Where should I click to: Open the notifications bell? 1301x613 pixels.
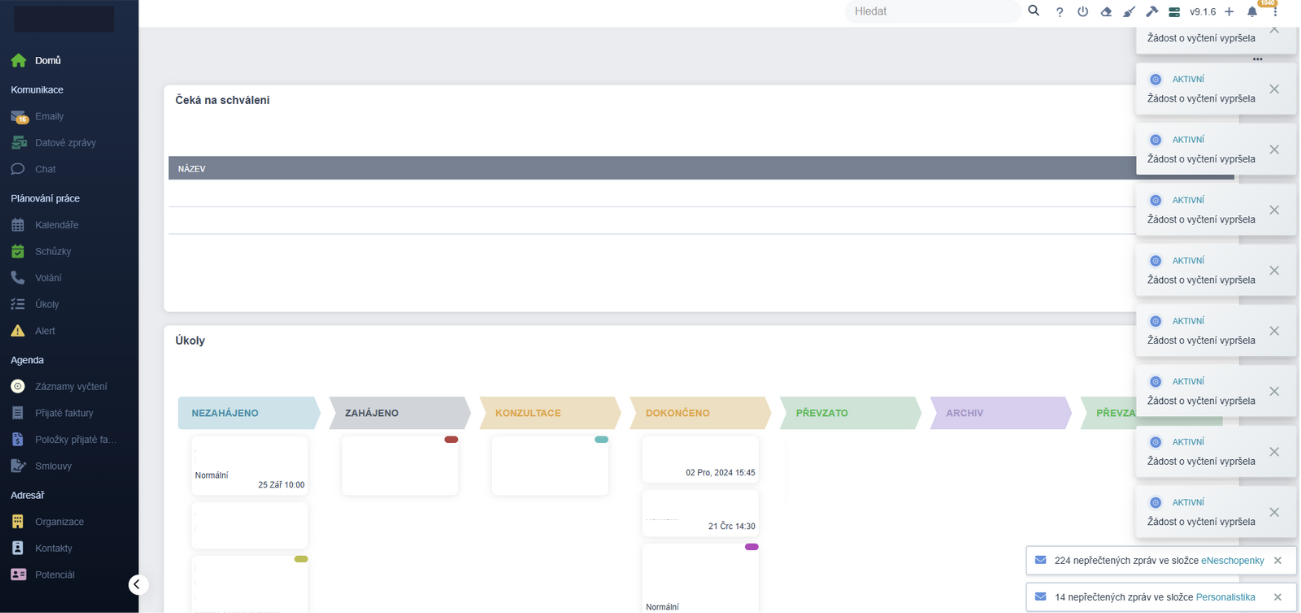[x=1252, y=12]
